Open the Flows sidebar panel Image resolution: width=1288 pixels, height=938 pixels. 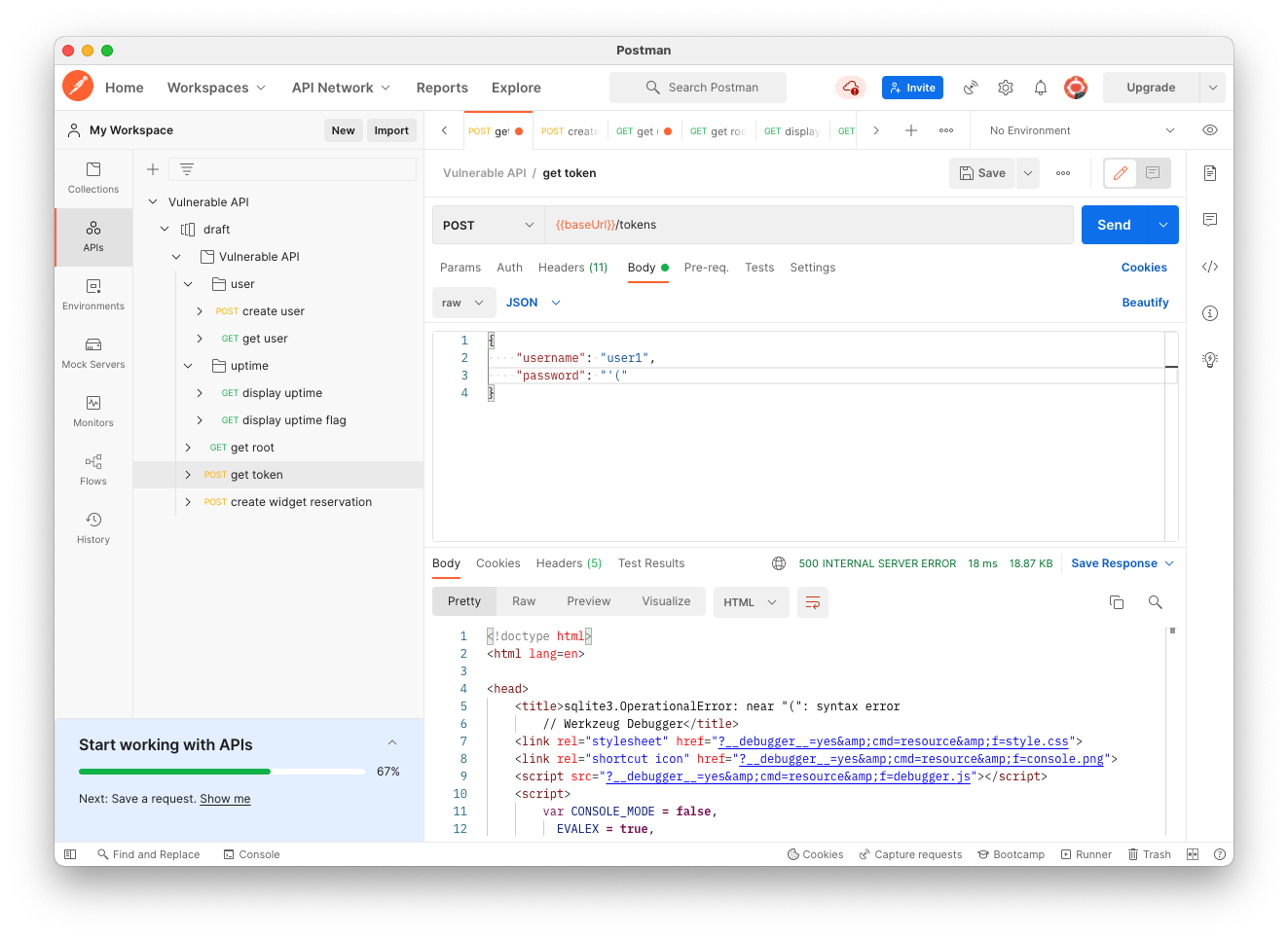tap(93, 470)
